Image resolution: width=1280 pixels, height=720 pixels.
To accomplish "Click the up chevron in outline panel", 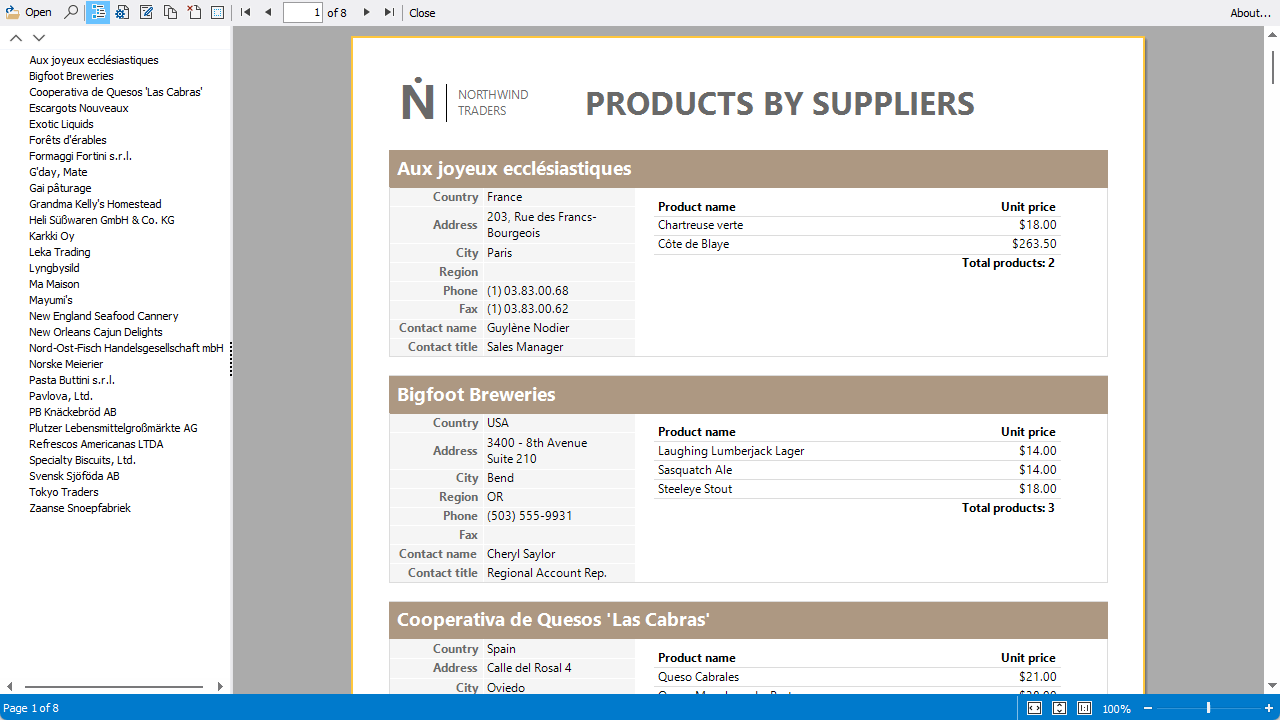I will [16, 38].
